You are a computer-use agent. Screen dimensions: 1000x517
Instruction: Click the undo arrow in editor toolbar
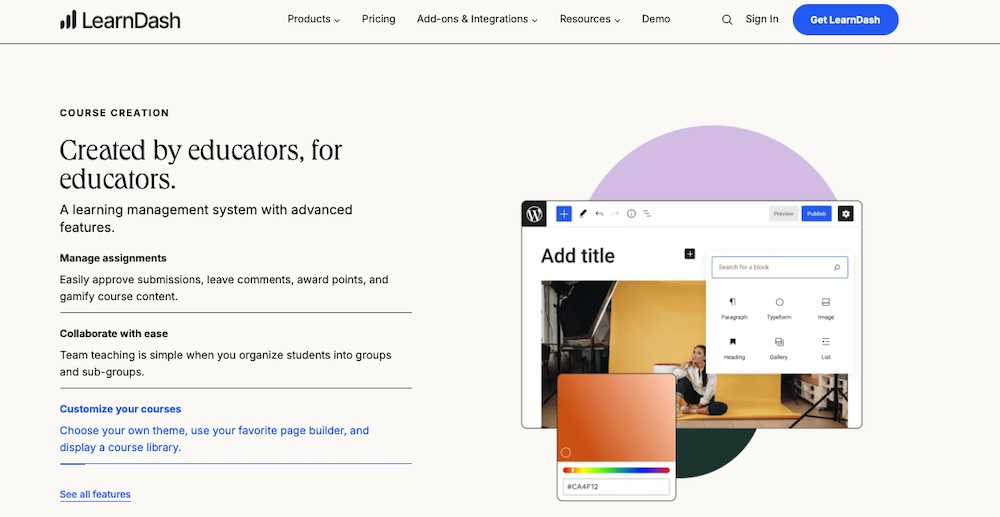(x=599, y=214)
